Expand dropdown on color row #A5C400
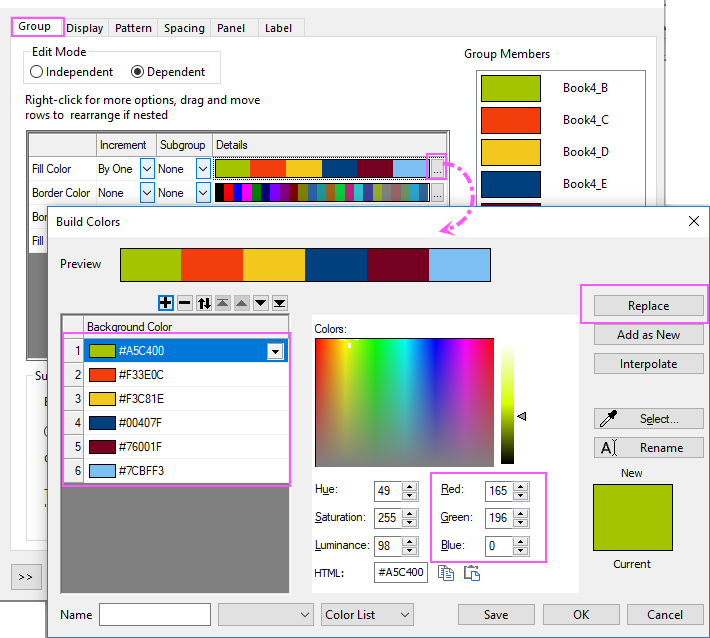The image size is (710, 638). (275, 351)
